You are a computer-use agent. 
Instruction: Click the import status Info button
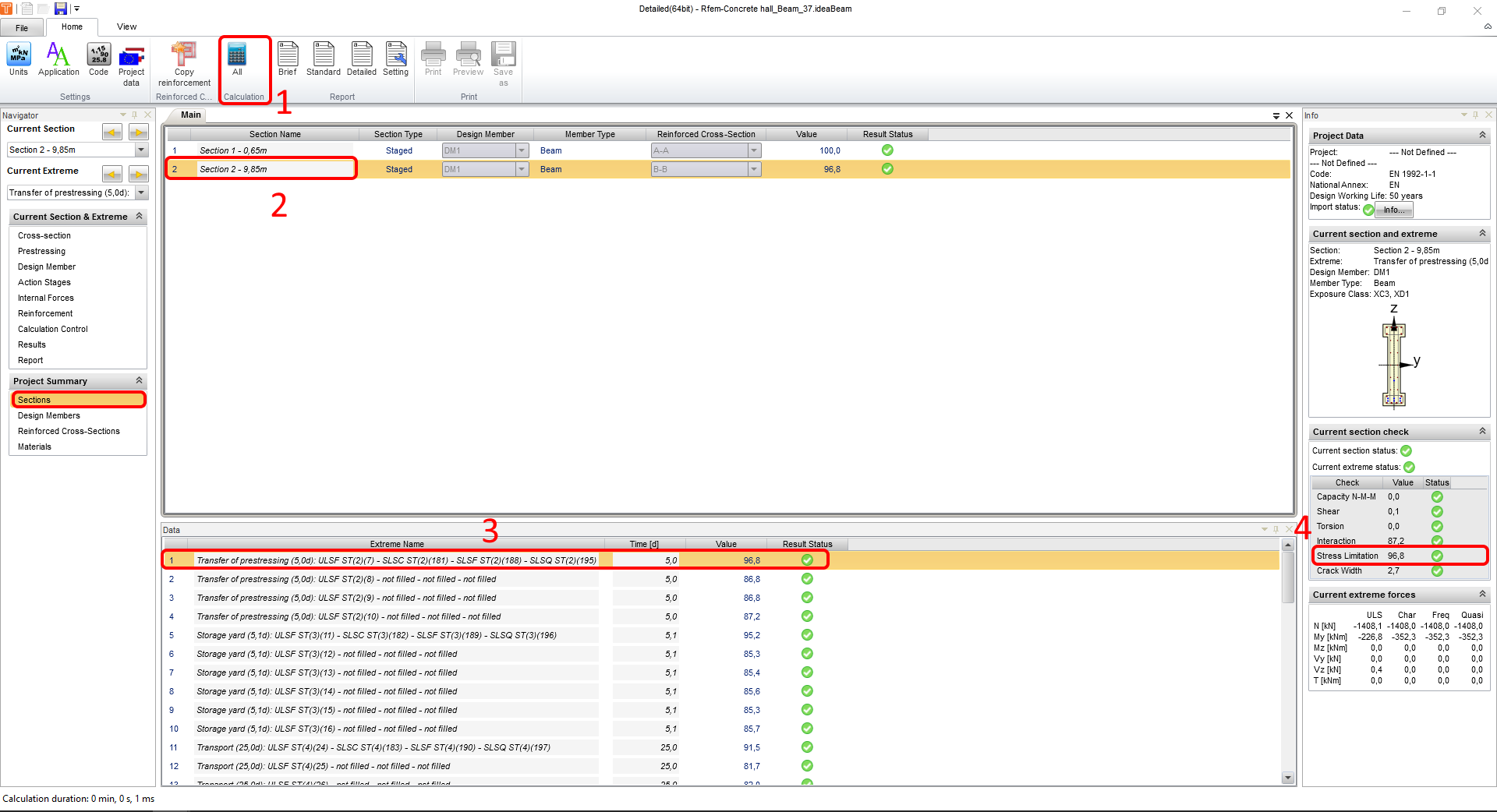pyautogui.click(x=1393, y=210)
